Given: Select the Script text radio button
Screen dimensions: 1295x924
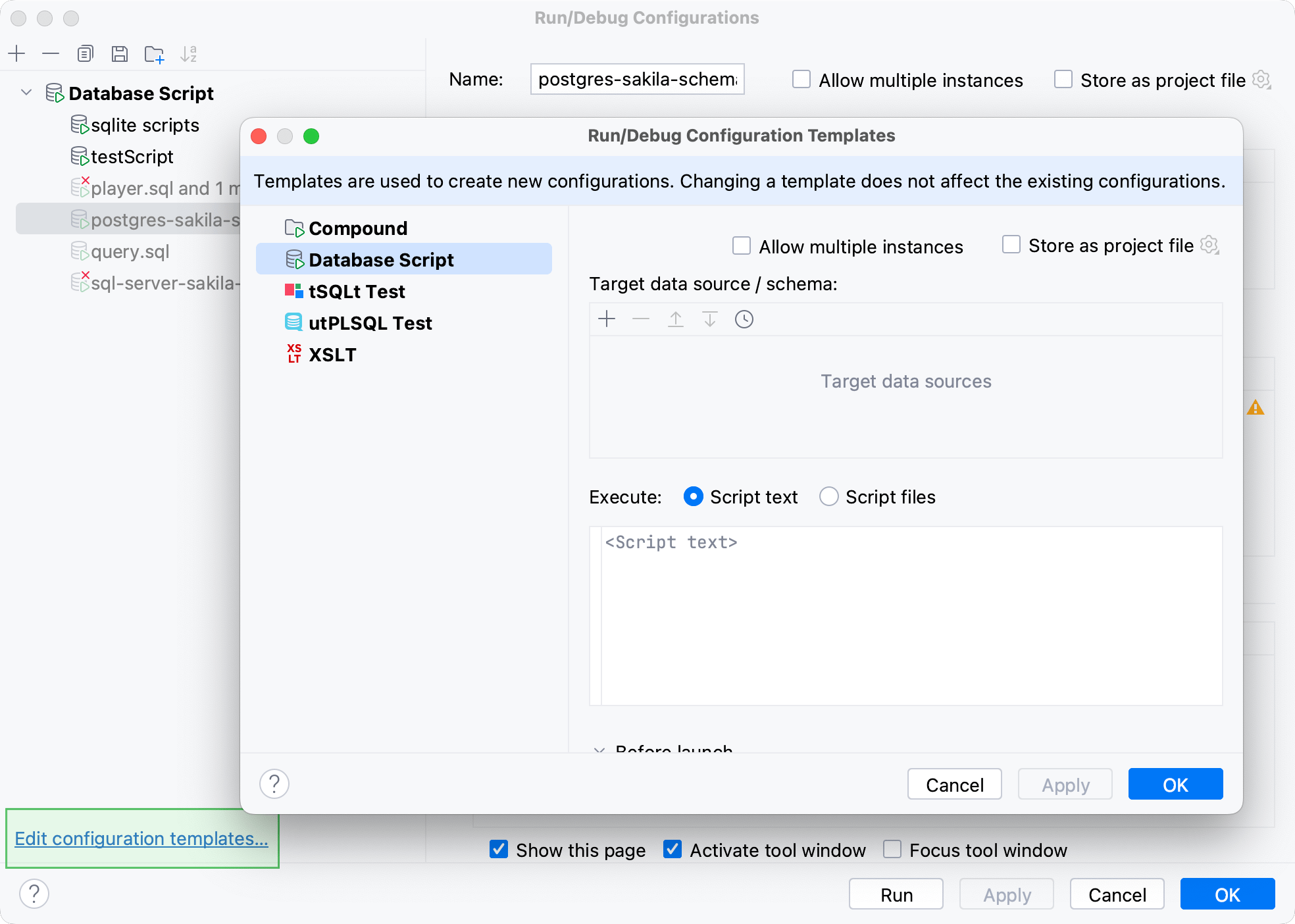Looking at the screenshot, I should tap(692, 497).
